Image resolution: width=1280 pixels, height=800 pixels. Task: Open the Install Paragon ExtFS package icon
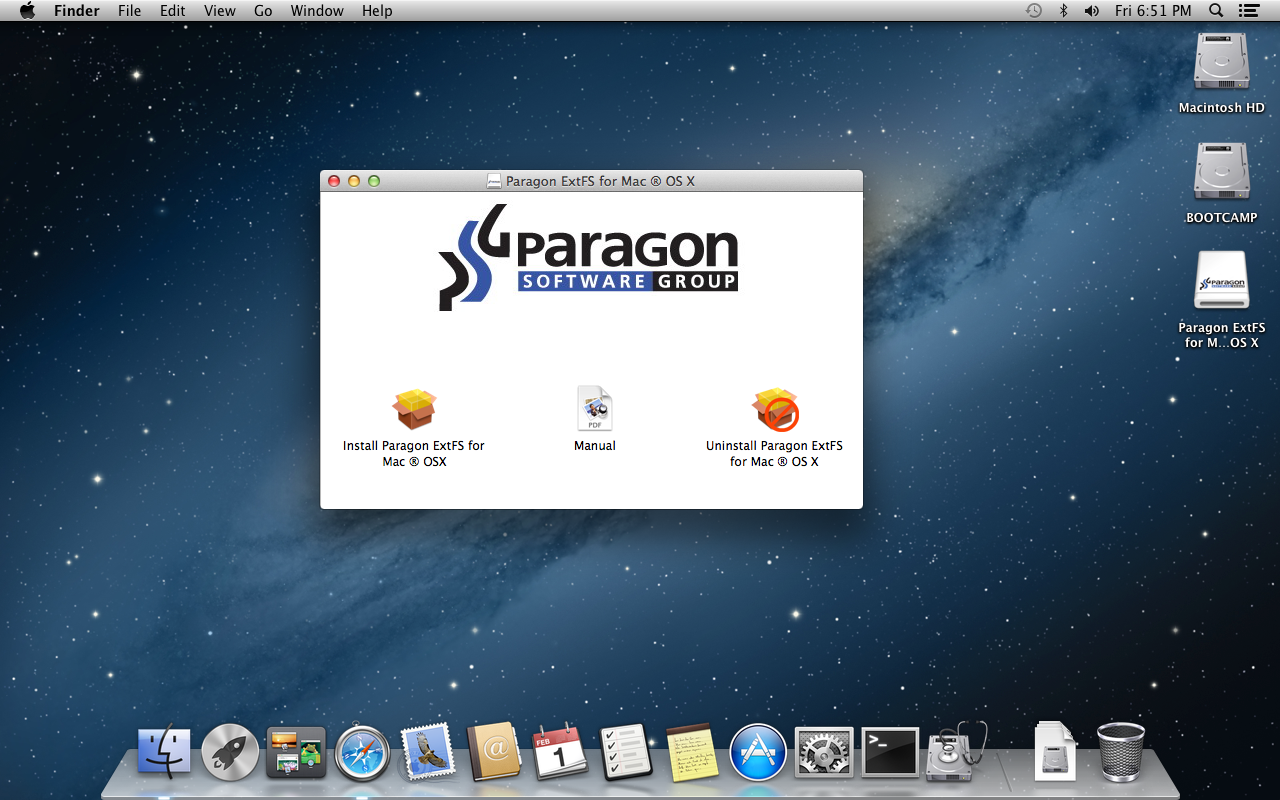tap(414, 409)
